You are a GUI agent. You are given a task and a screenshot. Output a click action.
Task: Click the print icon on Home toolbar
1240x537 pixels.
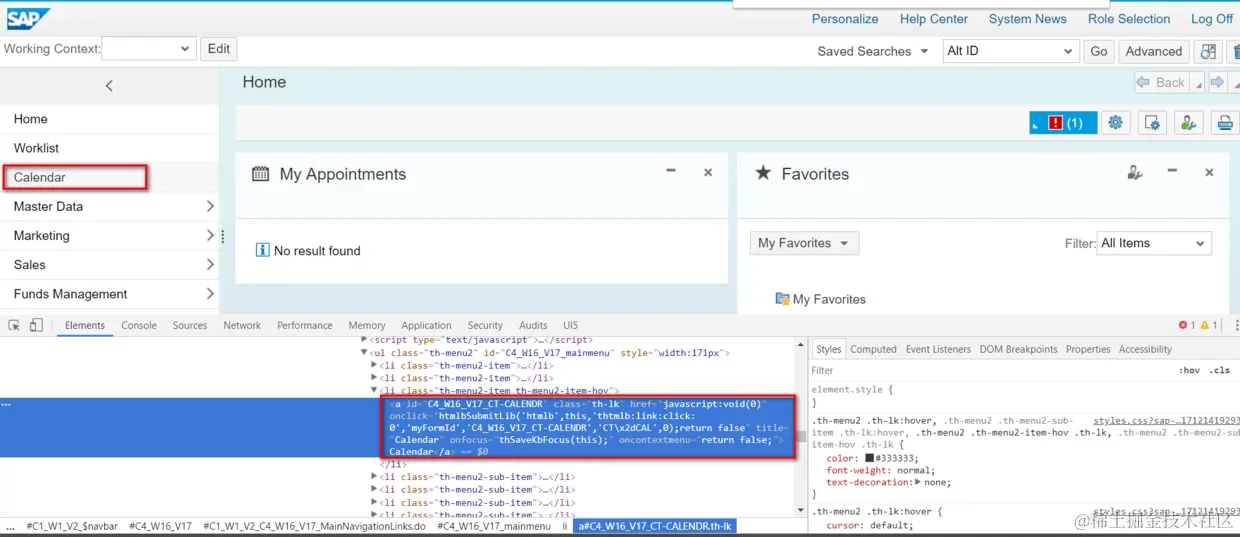point(1223,123)
